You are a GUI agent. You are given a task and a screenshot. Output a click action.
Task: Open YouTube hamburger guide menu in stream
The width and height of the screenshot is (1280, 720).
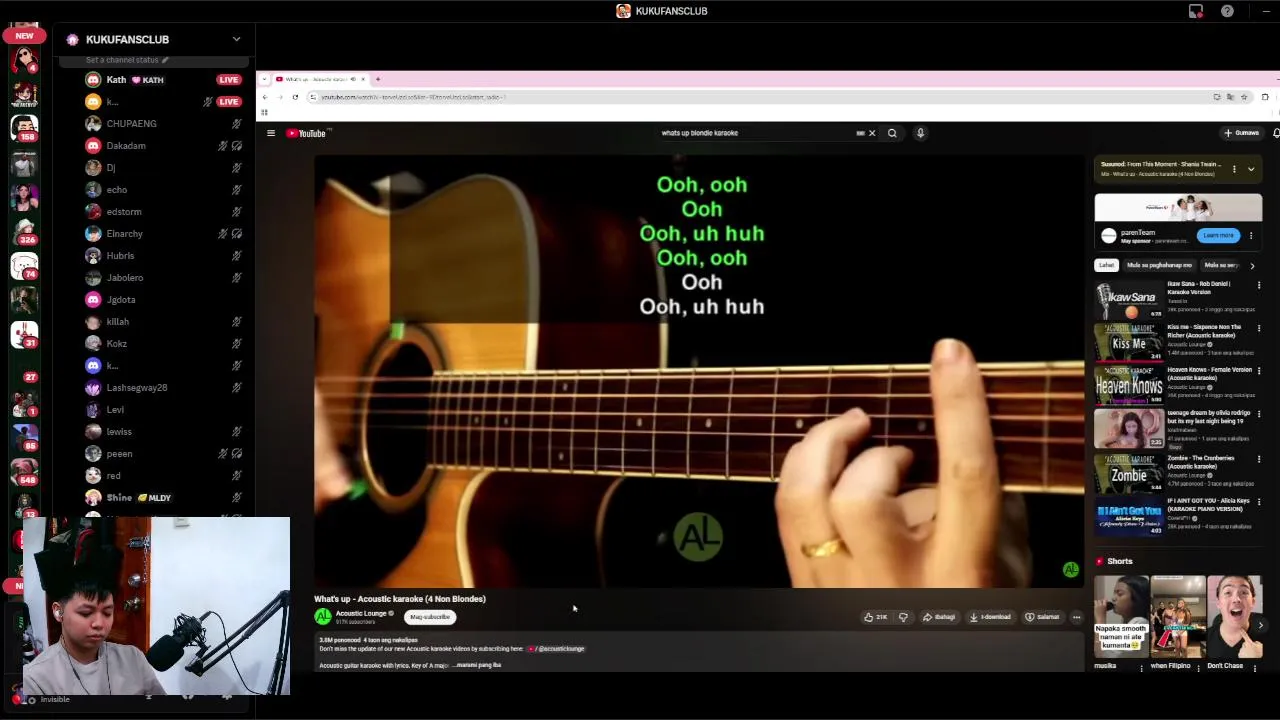pos(270,133)
